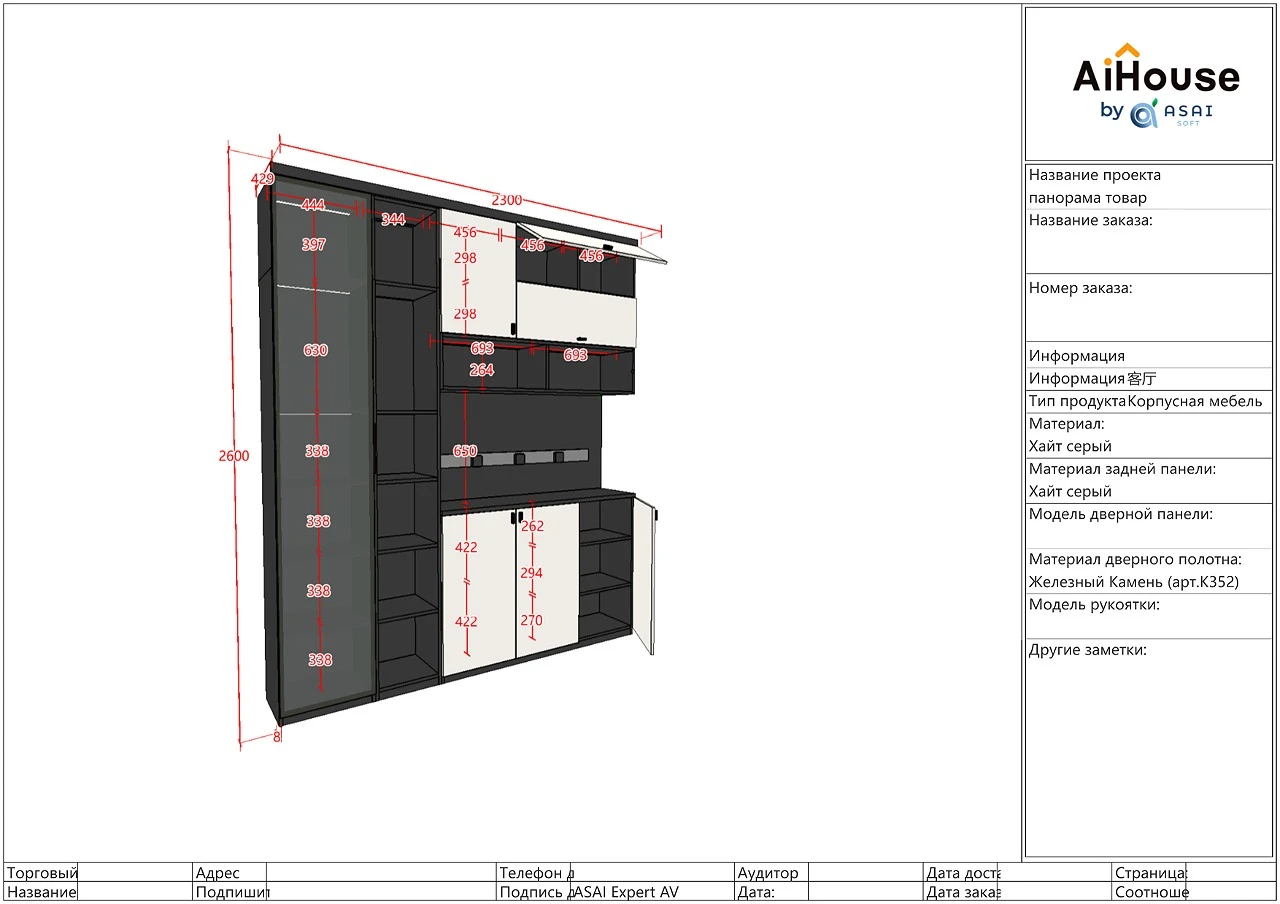
Task: Click the Железный Камень (арт.K352) material value
Action: point(1133,582)
